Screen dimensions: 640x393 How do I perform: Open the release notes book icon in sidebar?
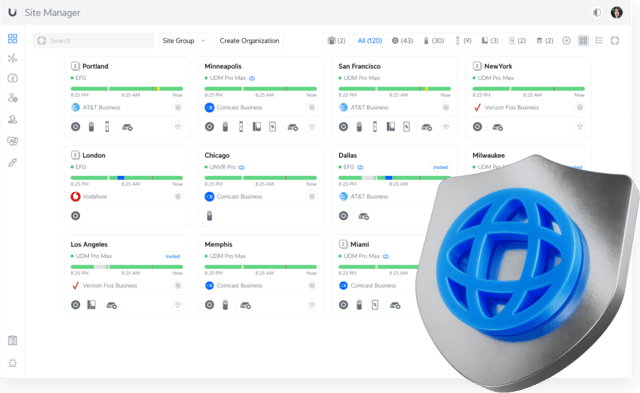[13, 340]
